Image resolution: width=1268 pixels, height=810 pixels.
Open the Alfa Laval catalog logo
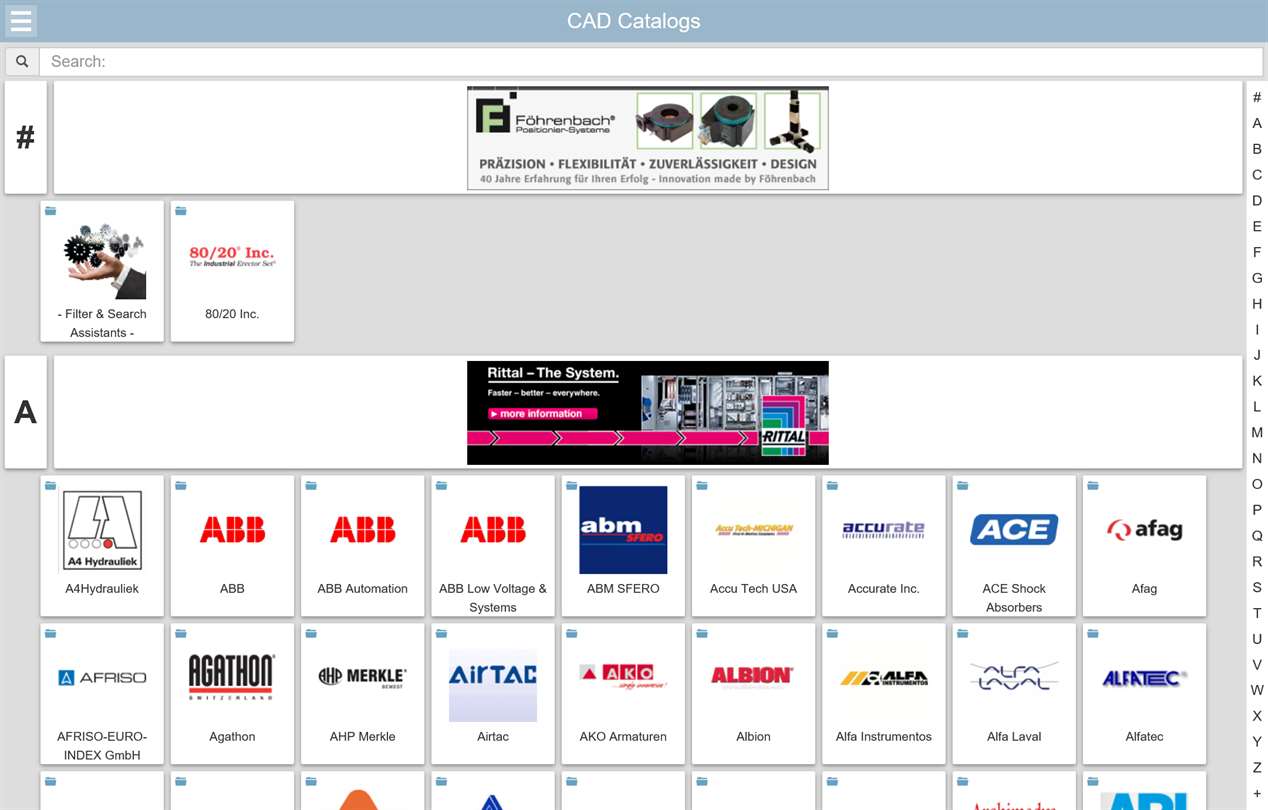[x=1014, y=678]
